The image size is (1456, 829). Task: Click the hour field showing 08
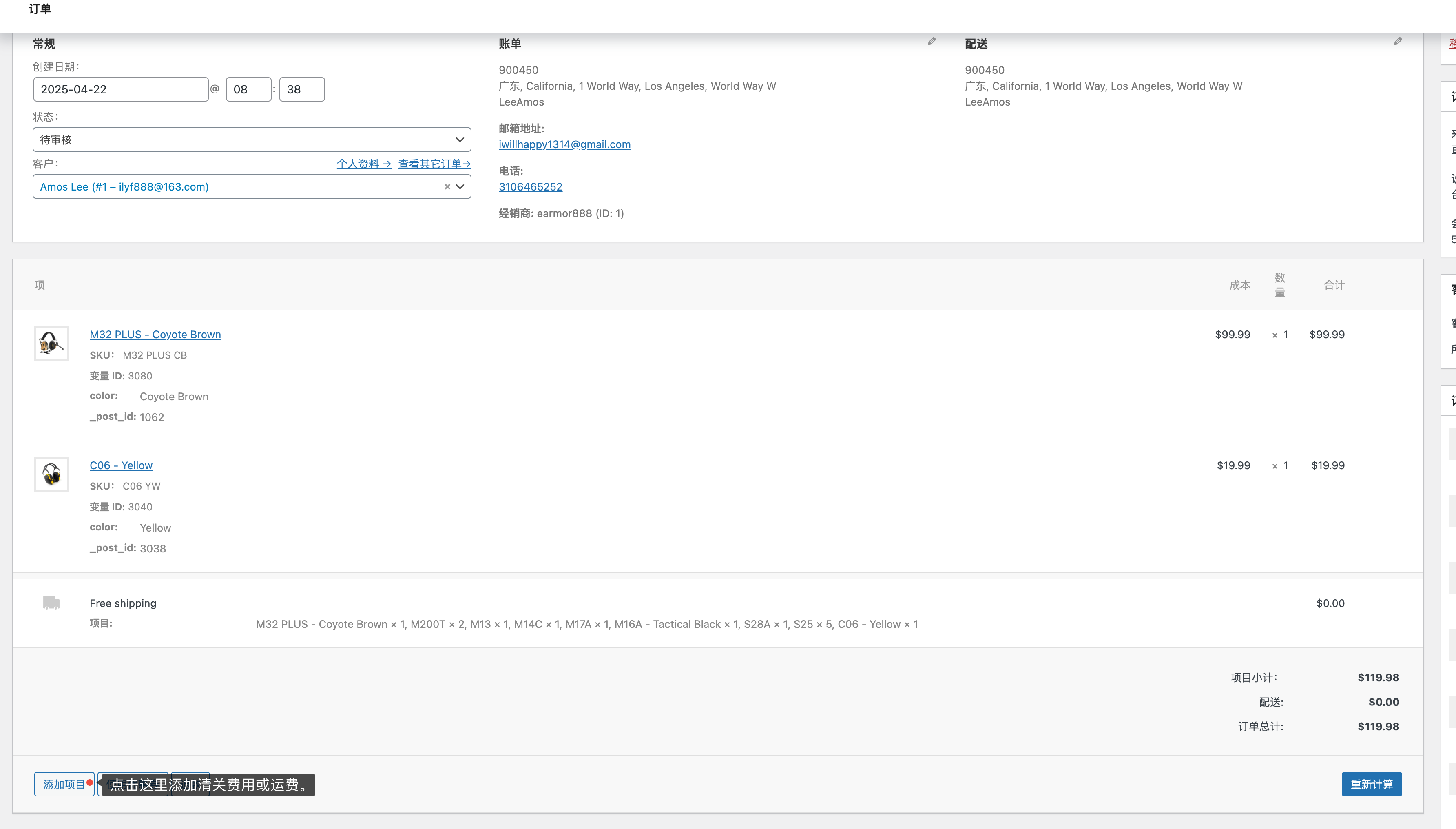(x=248, y=89)
